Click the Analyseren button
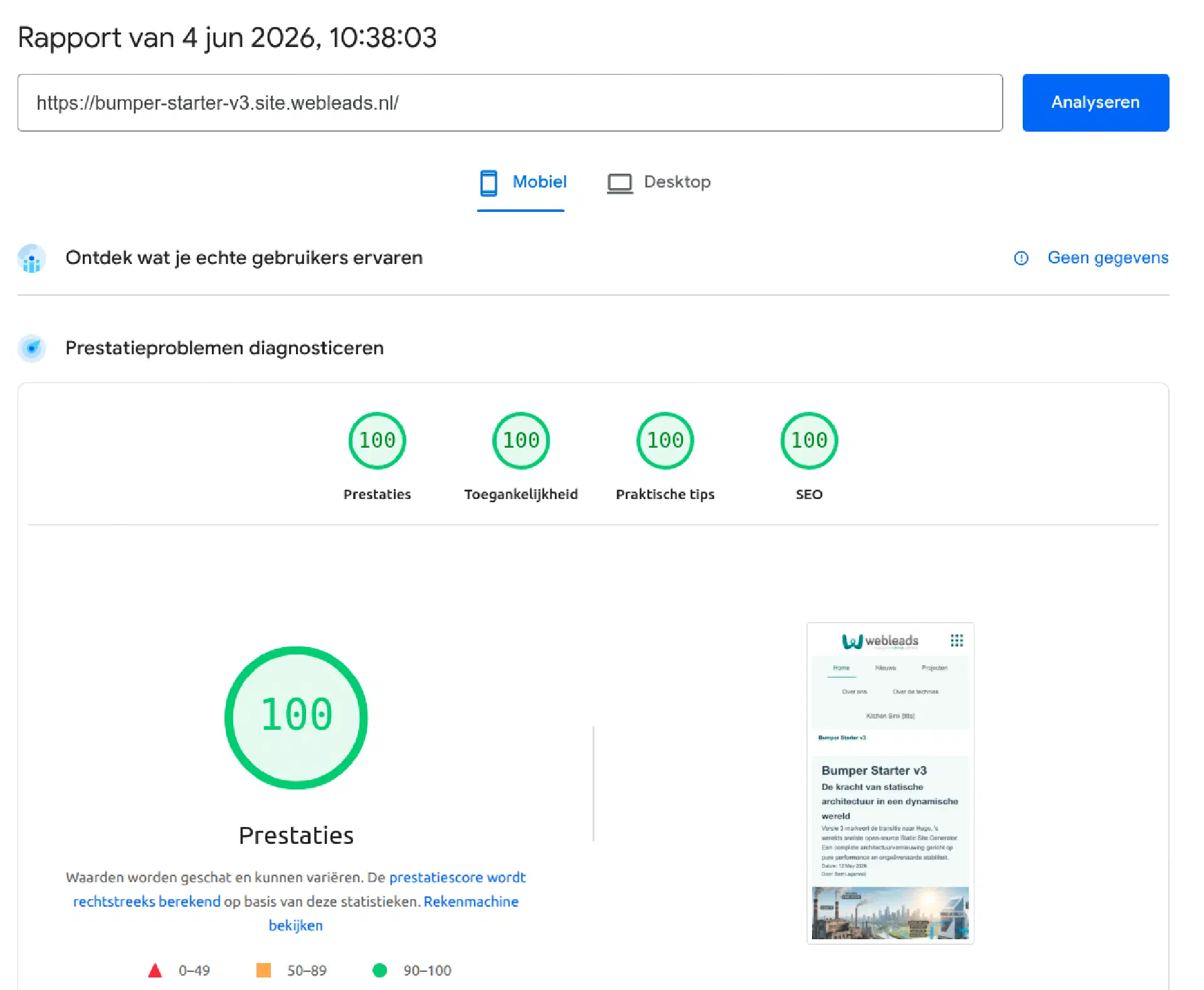1204x990 pixels. [x=1096, y=103]
